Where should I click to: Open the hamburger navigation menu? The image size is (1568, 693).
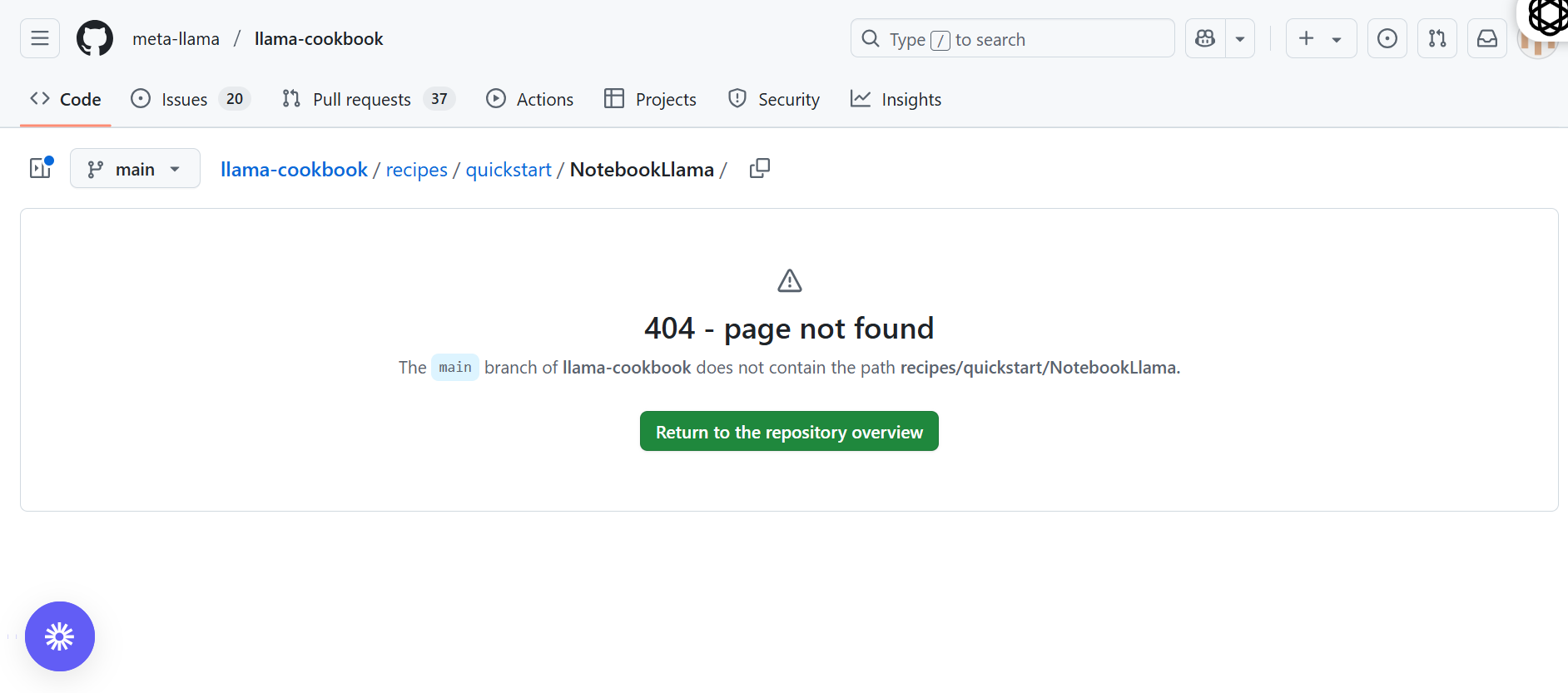40,38
